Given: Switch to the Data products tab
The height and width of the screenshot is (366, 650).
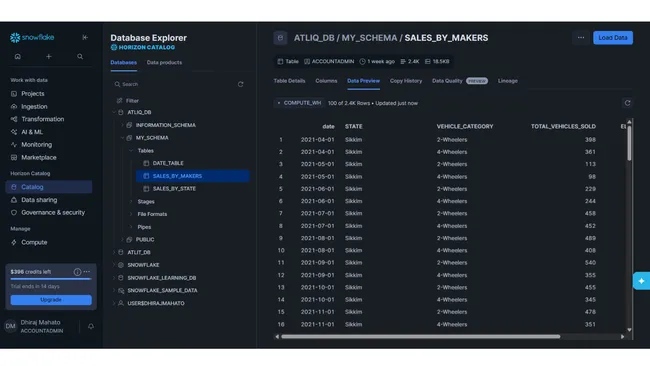Looking at the screenshot, I should [164, 63].
